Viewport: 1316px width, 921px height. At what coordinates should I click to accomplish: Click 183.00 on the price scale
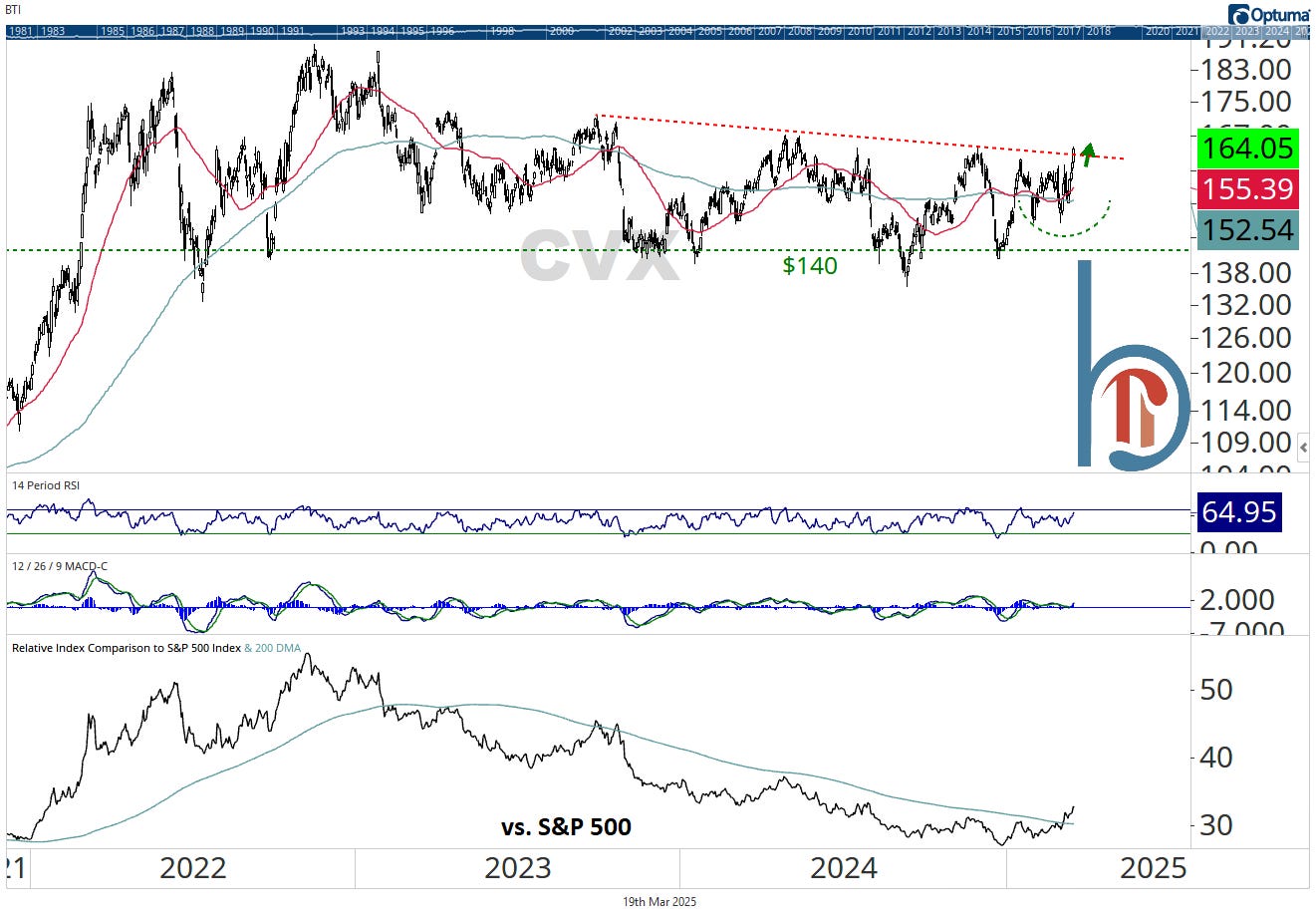click(x=1247, y=70)
